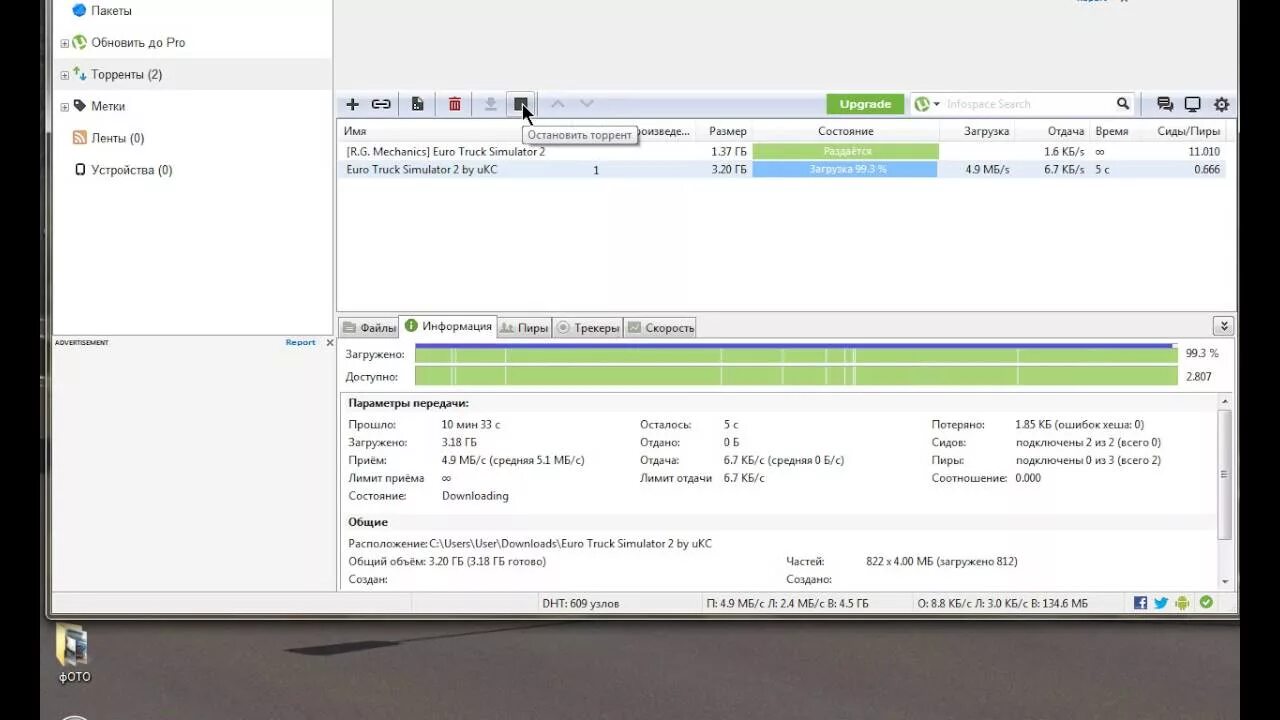Switch to the Пиры tab
This screenshot has height=720, width=1280.
tap(524, 327)
